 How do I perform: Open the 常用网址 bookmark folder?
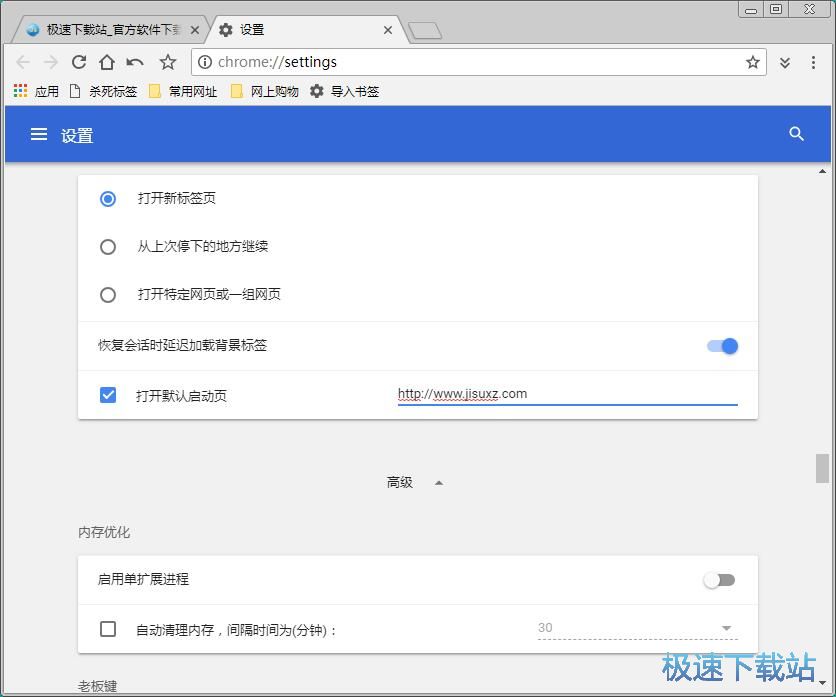click(183, 91)
